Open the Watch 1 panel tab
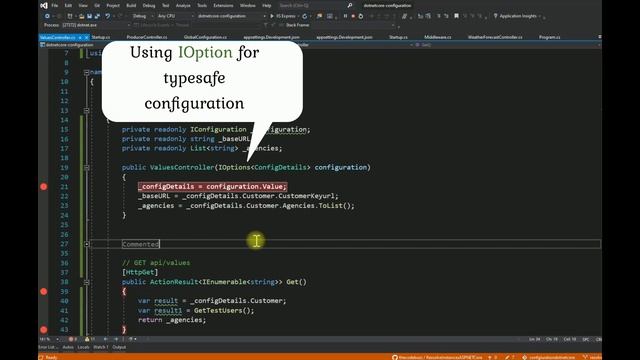Viewport: 640px width, 360px height. [x=101, y=347]
